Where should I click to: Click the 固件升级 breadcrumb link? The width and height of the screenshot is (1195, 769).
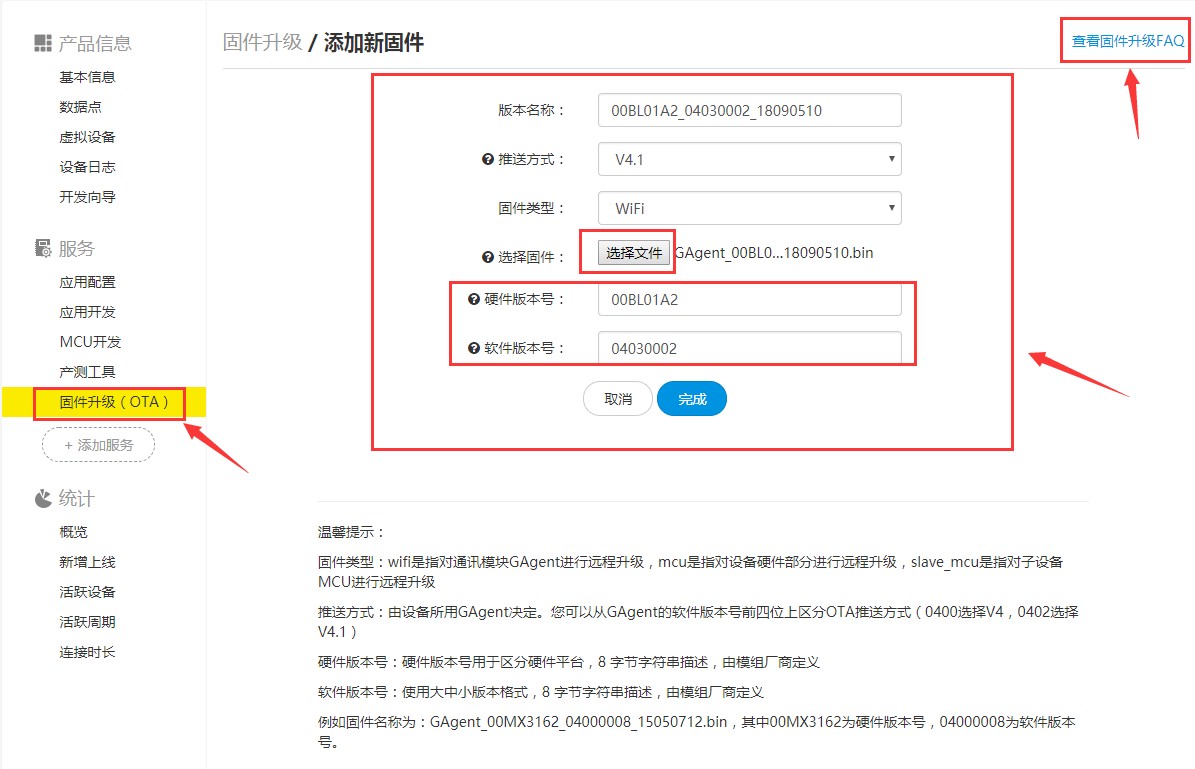point(262,42)
